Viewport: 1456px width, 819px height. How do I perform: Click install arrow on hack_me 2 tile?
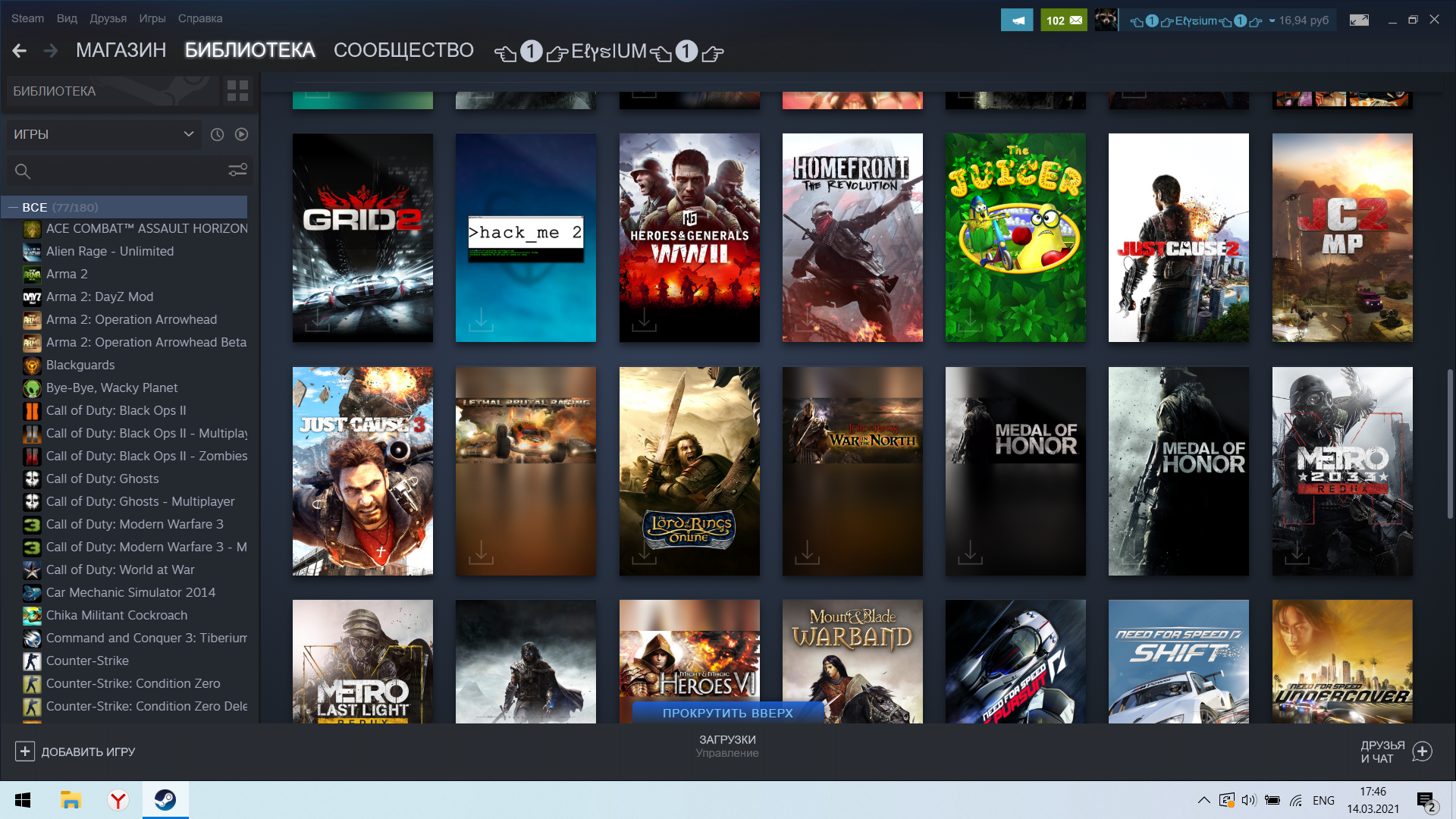pyautogui.click(x=481, y=319)
